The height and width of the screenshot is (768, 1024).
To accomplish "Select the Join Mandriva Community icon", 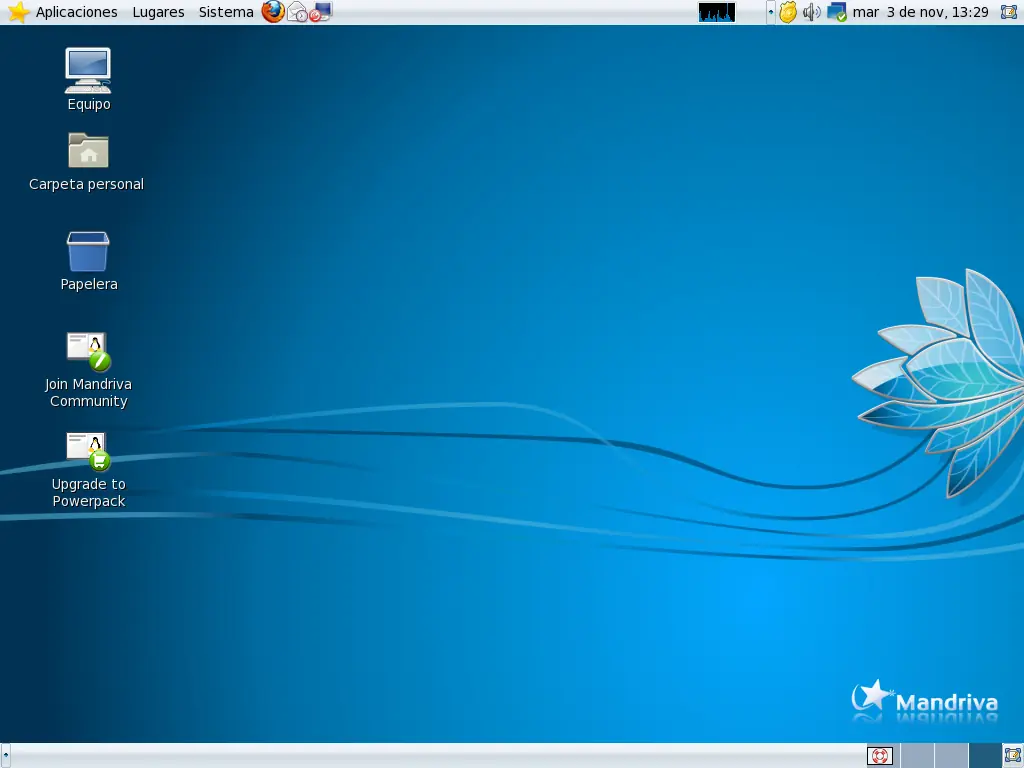I will [88, 370].
